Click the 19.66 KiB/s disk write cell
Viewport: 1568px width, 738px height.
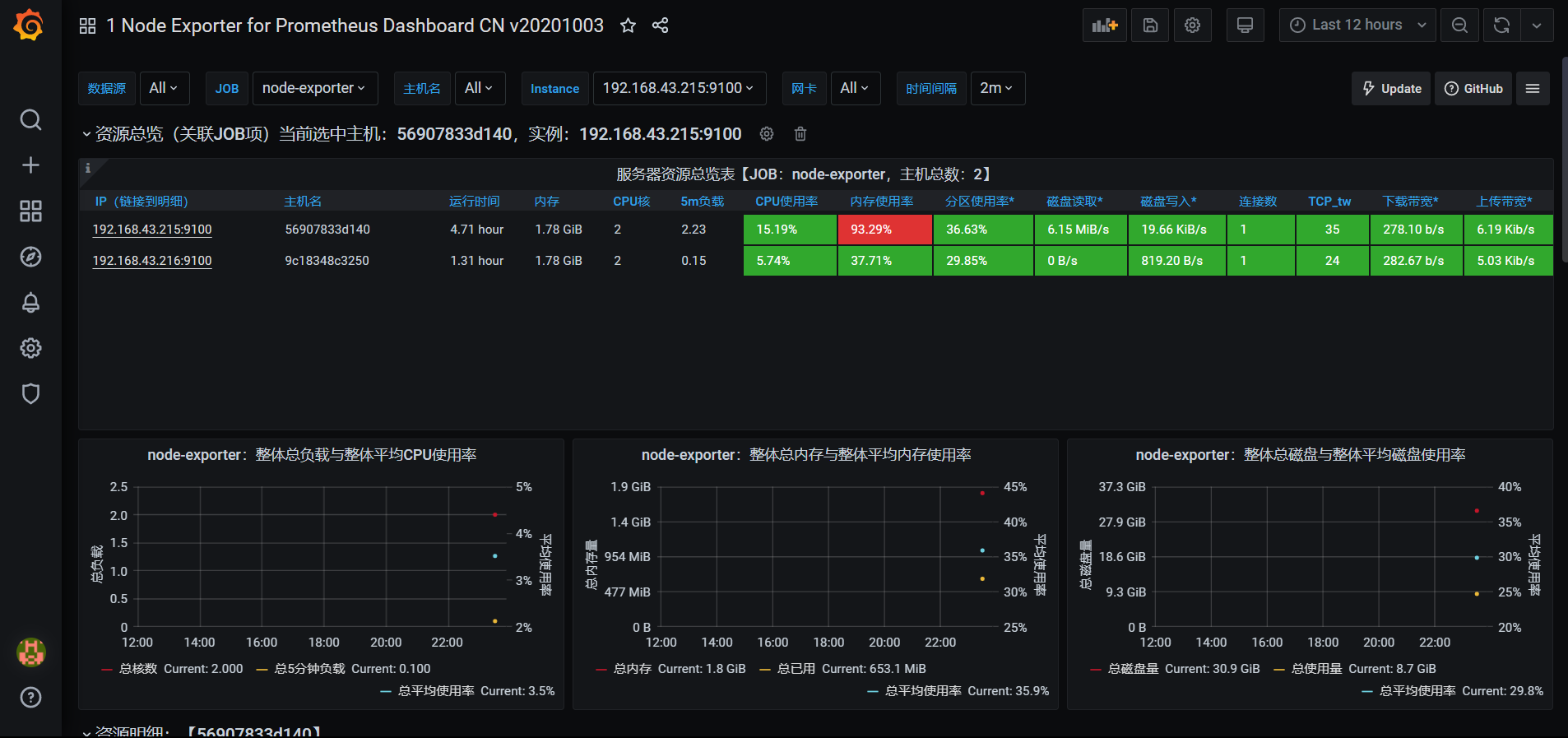[1176, 230]
